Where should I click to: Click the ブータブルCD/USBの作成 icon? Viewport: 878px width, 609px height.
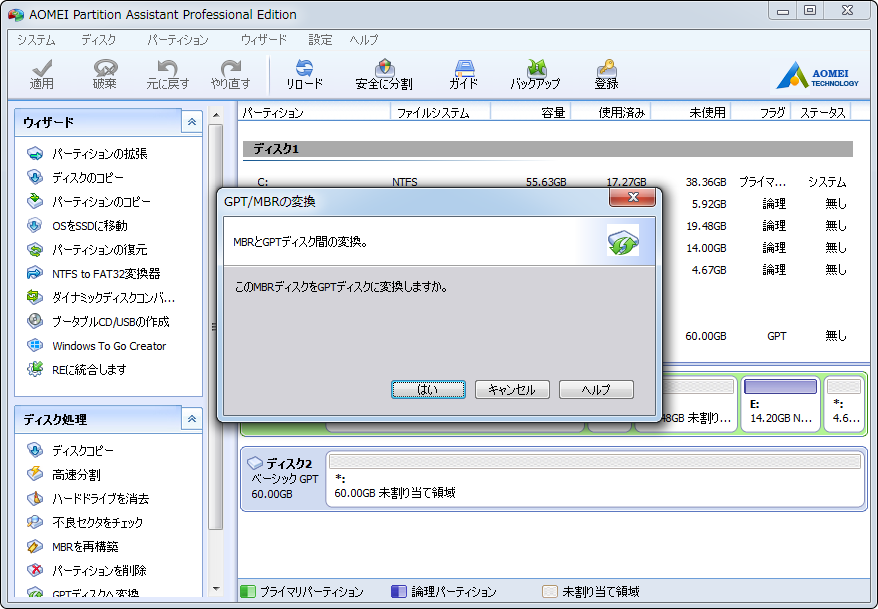[x=35, y=321]
